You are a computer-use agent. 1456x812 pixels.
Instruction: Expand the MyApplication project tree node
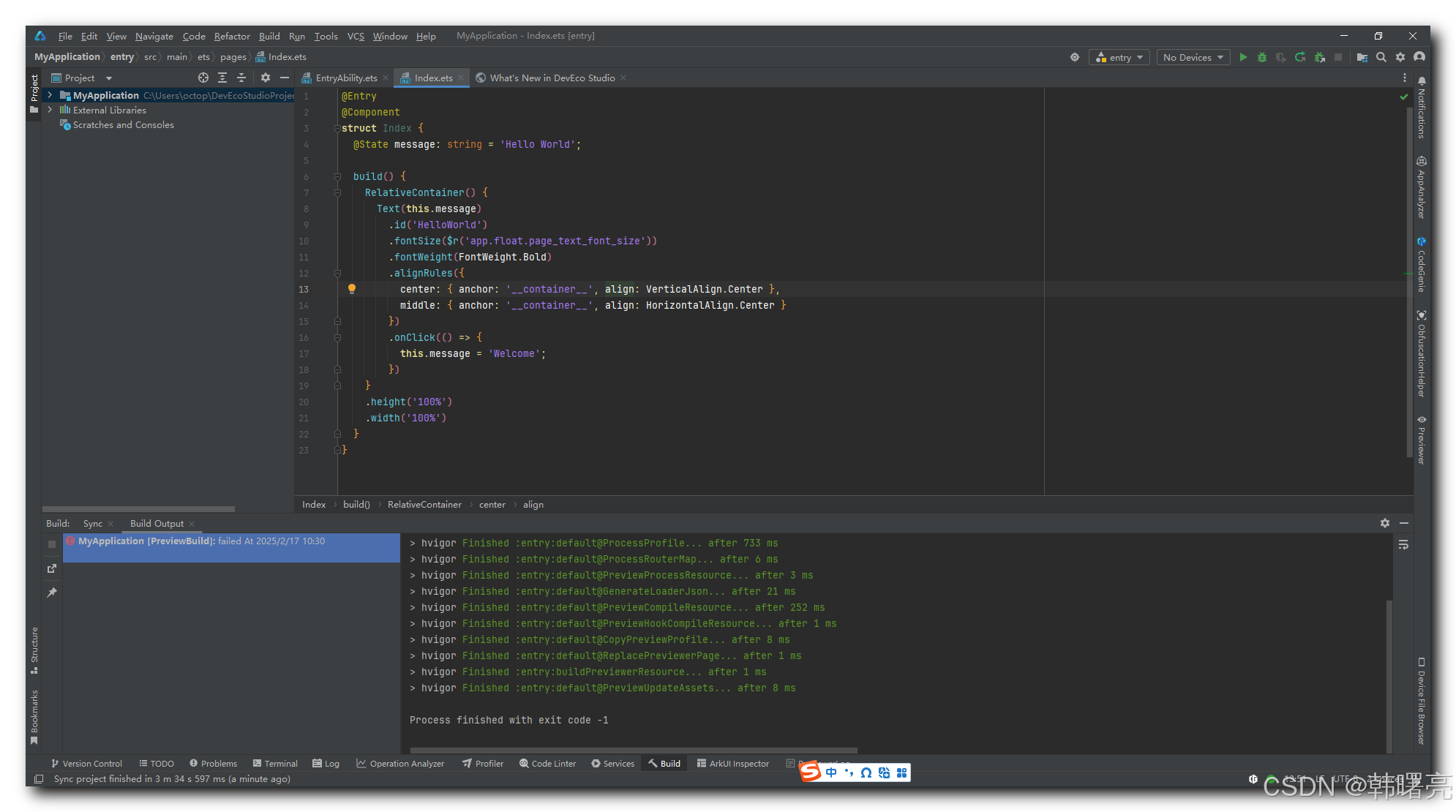[x=50, y=95]
